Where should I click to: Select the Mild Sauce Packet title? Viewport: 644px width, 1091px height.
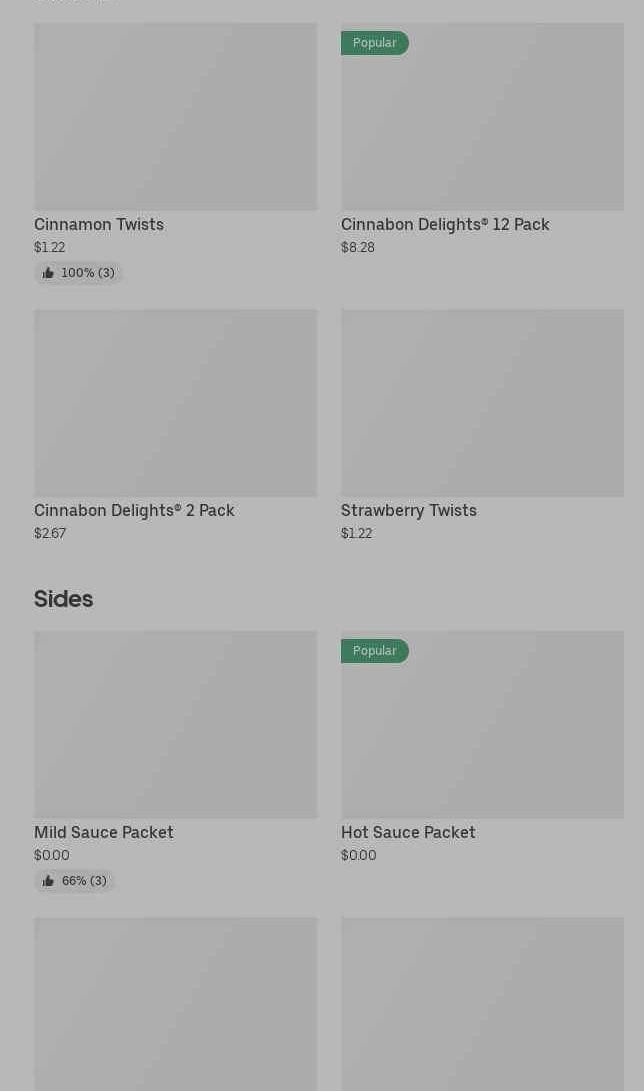click(104, 833)
